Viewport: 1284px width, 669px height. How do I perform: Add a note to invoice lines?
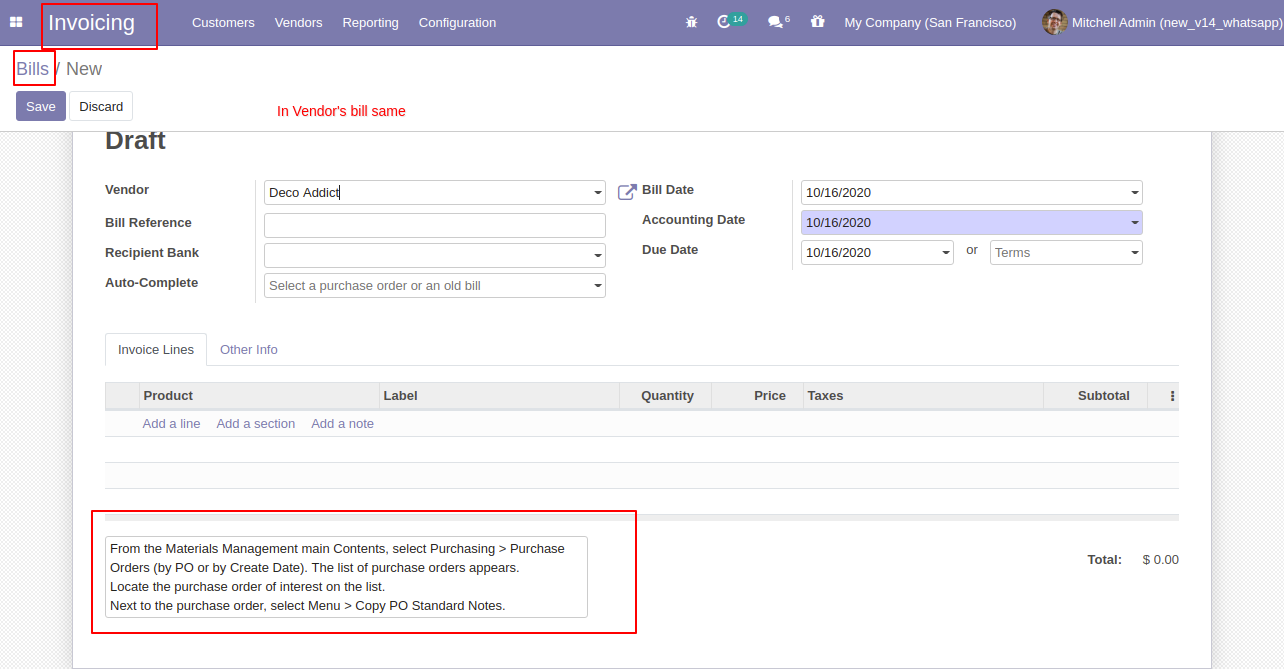coord(343,424)
